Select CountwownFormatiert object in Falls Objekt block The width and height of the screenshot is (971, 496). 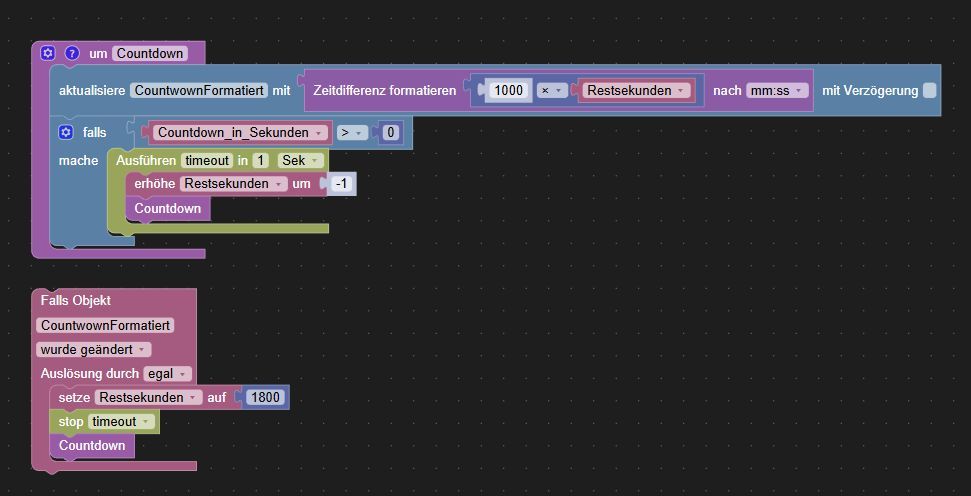click(105, 325)
